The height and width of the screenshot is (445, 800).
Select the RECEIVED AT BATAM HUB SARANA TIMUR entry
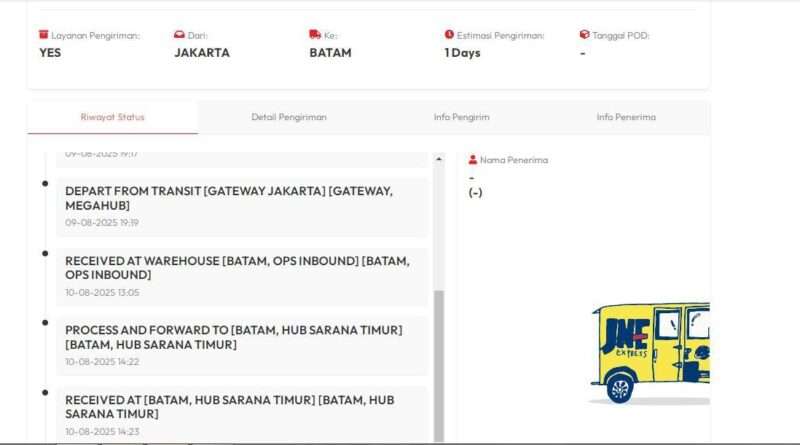[242, 414]
